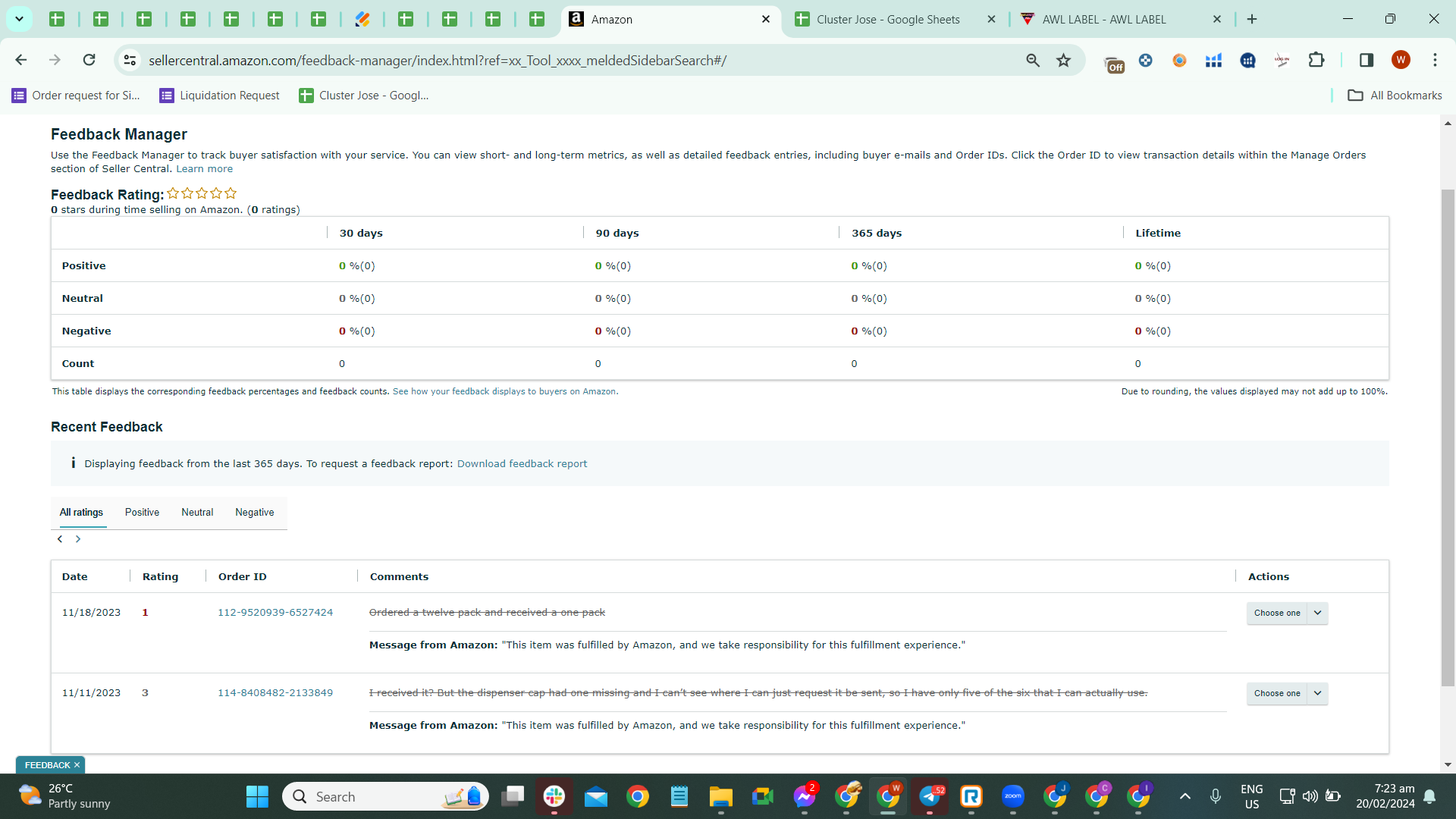Go back to previous page in browser
The image size is (1456, 819).
(x=21, y=60)
